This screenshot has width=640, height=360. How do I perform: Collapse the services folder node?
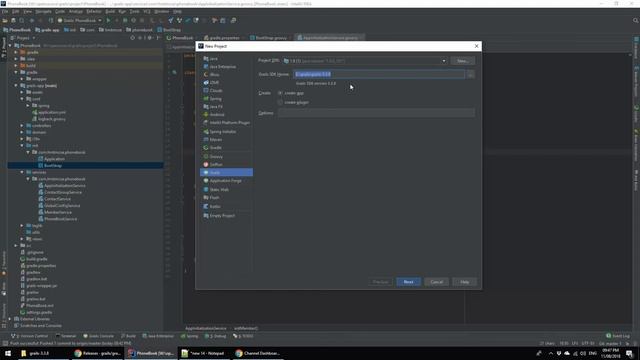(22, 172)
